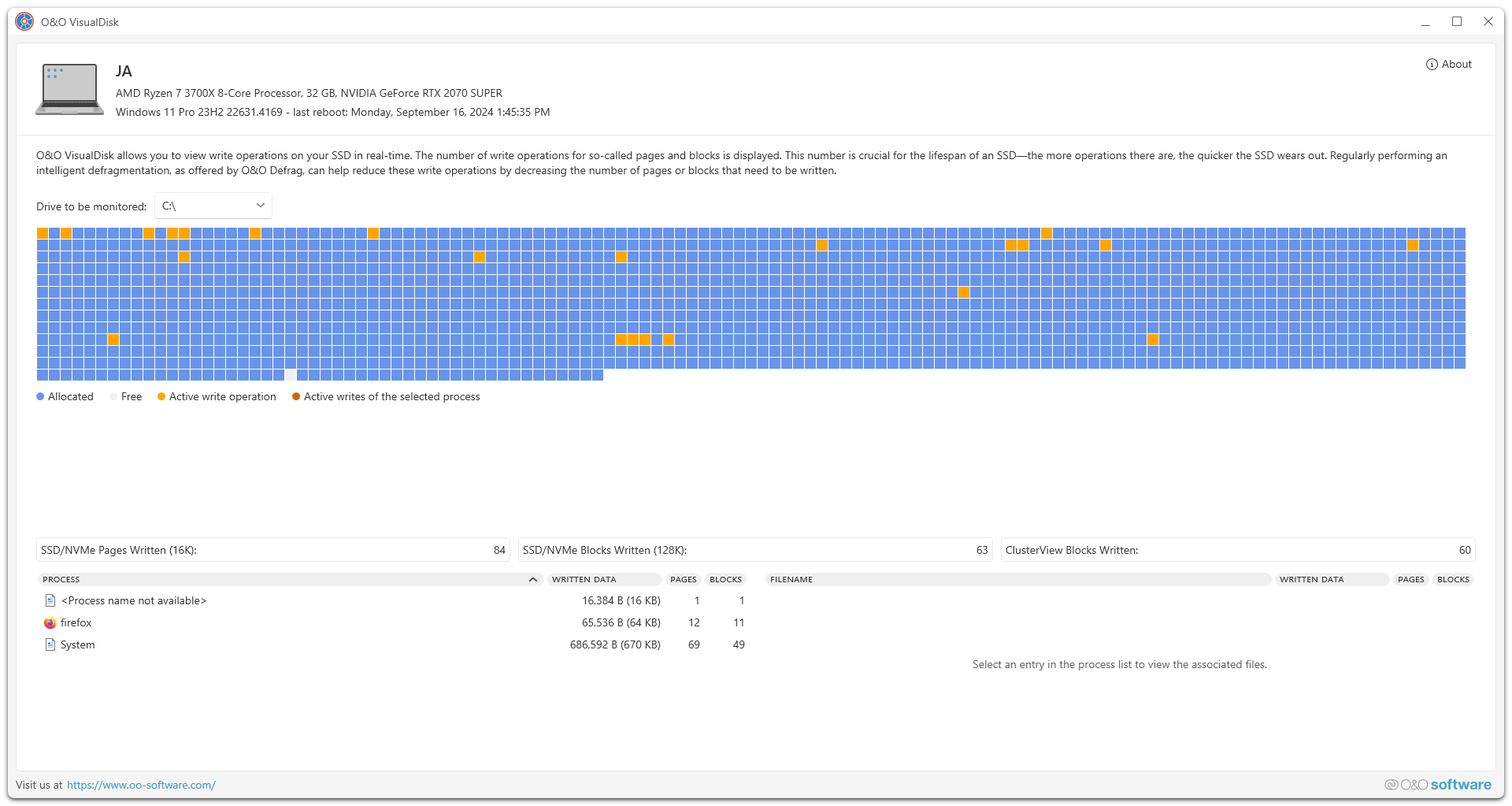
Task: Click the O&O VisualDisk app icon in title bar
Action: 24,22
